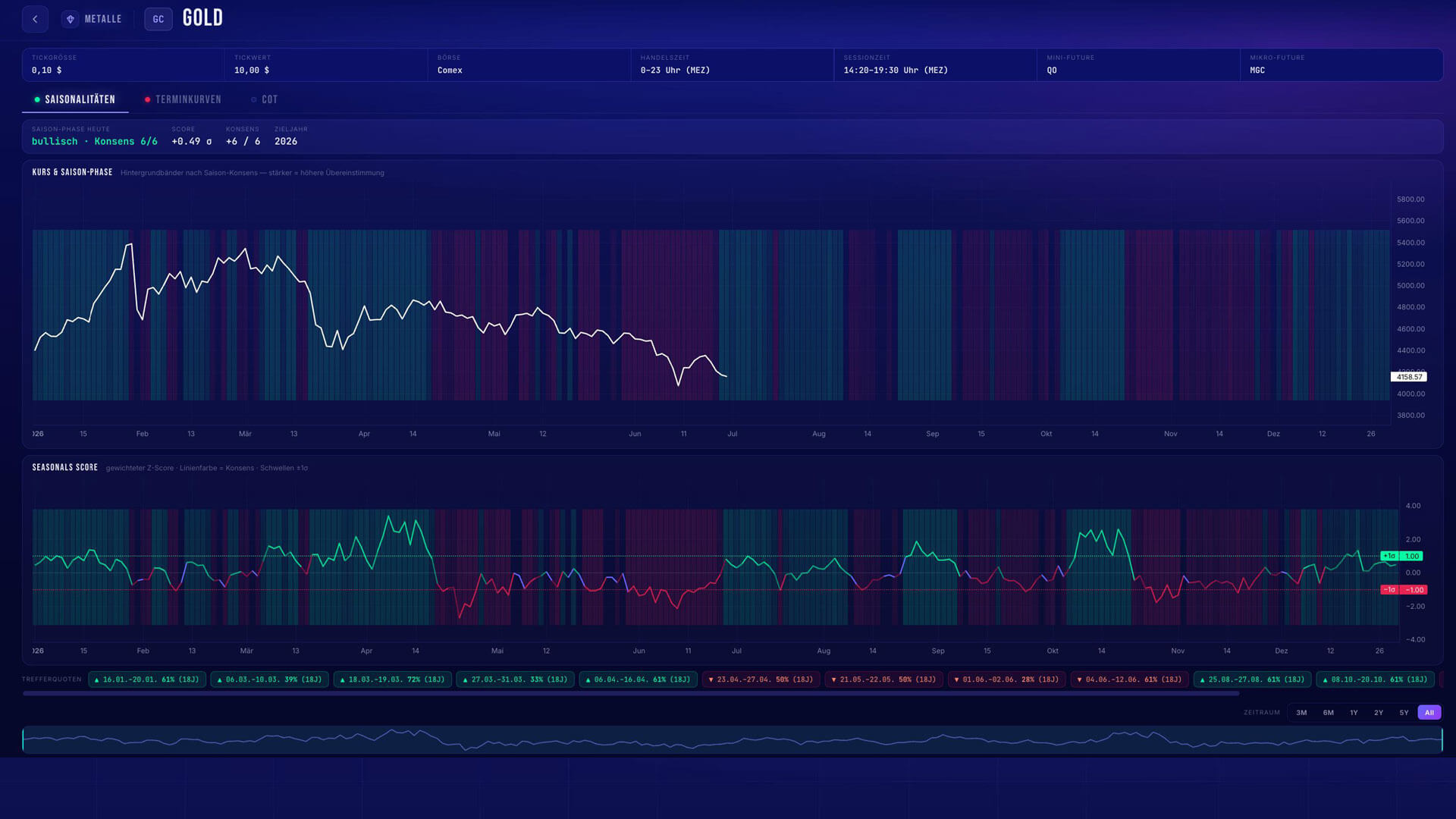Click the right handle of range navigator
The height and width of the screenshot is (819, 1456).
[1442, 739]
